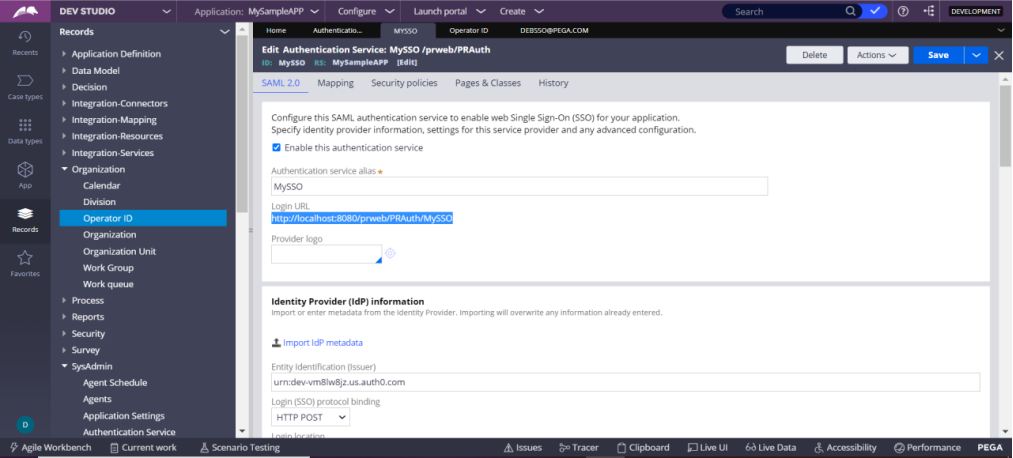The height and width of the screenshot is (458, 1013).
Task: Expand Data Model category
Action: click(64, 70)
